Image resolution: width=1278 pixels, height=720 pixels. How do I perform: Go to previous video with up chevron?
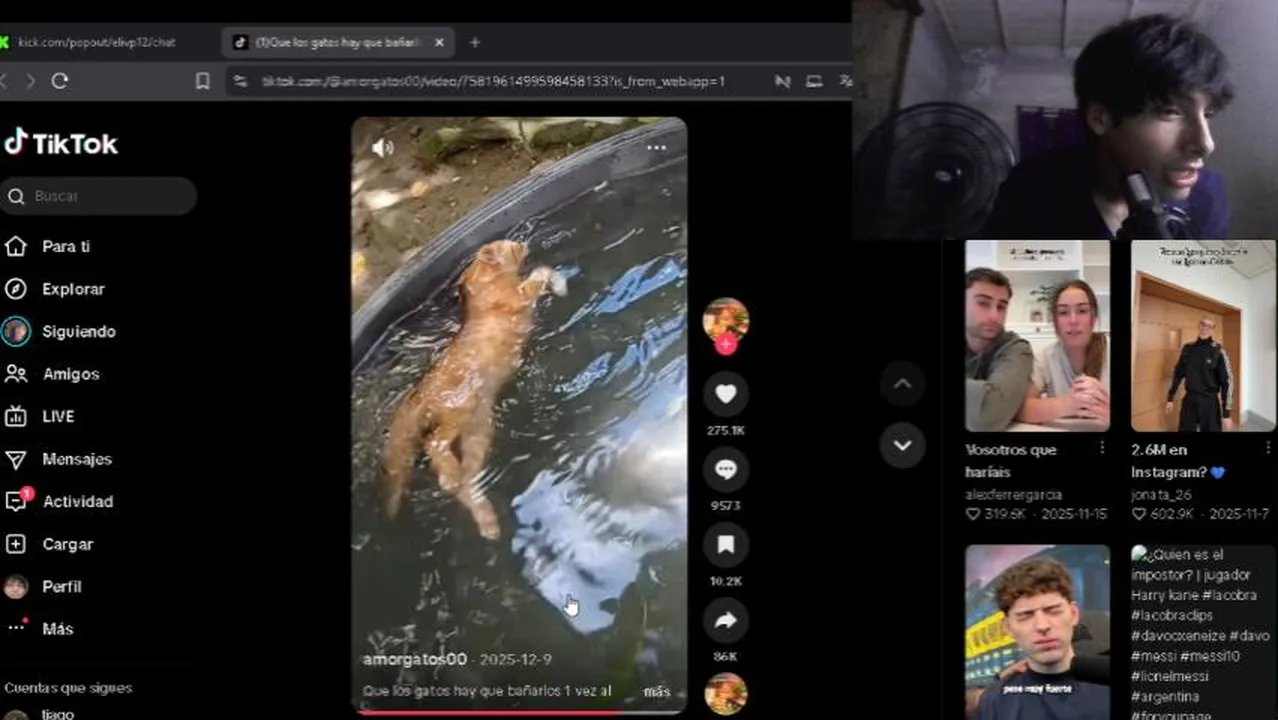coord(902,384)
